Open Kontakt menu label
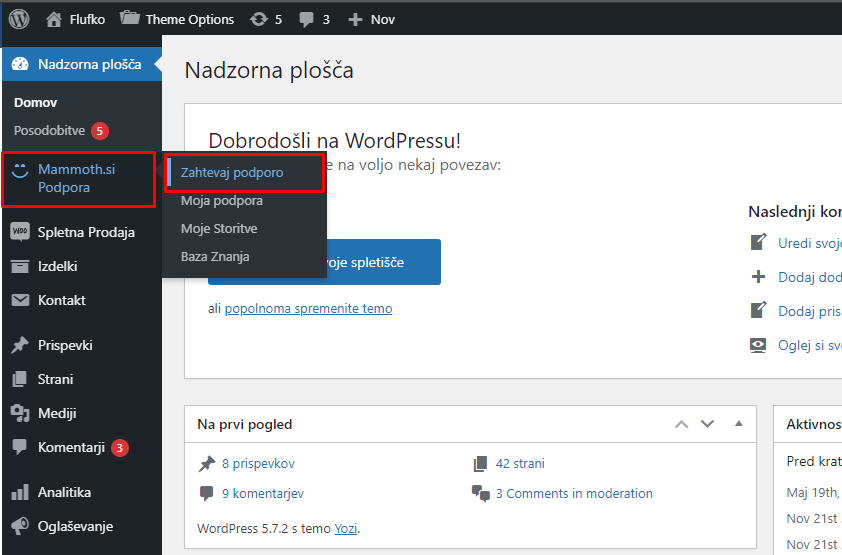The image size is (842, 555). tap(62, 300)
